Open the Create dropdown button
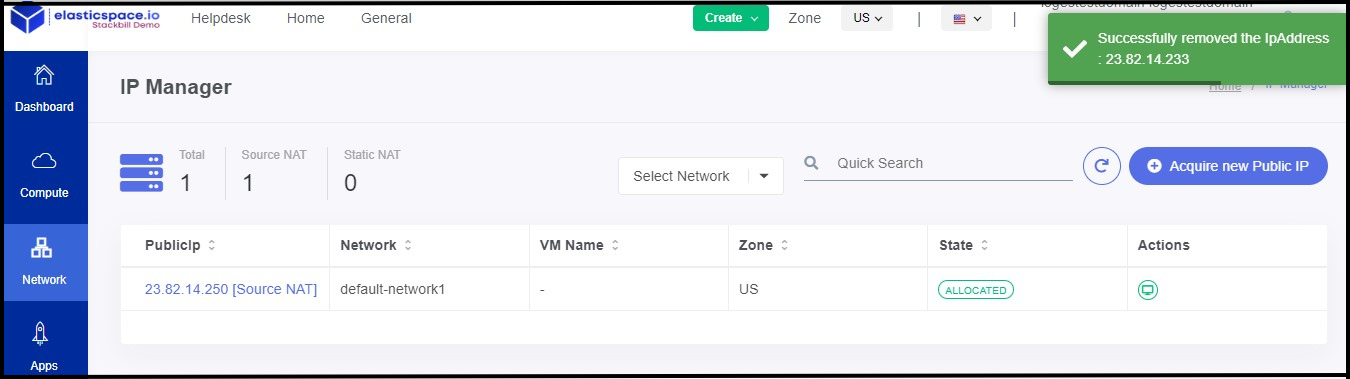 731,18
